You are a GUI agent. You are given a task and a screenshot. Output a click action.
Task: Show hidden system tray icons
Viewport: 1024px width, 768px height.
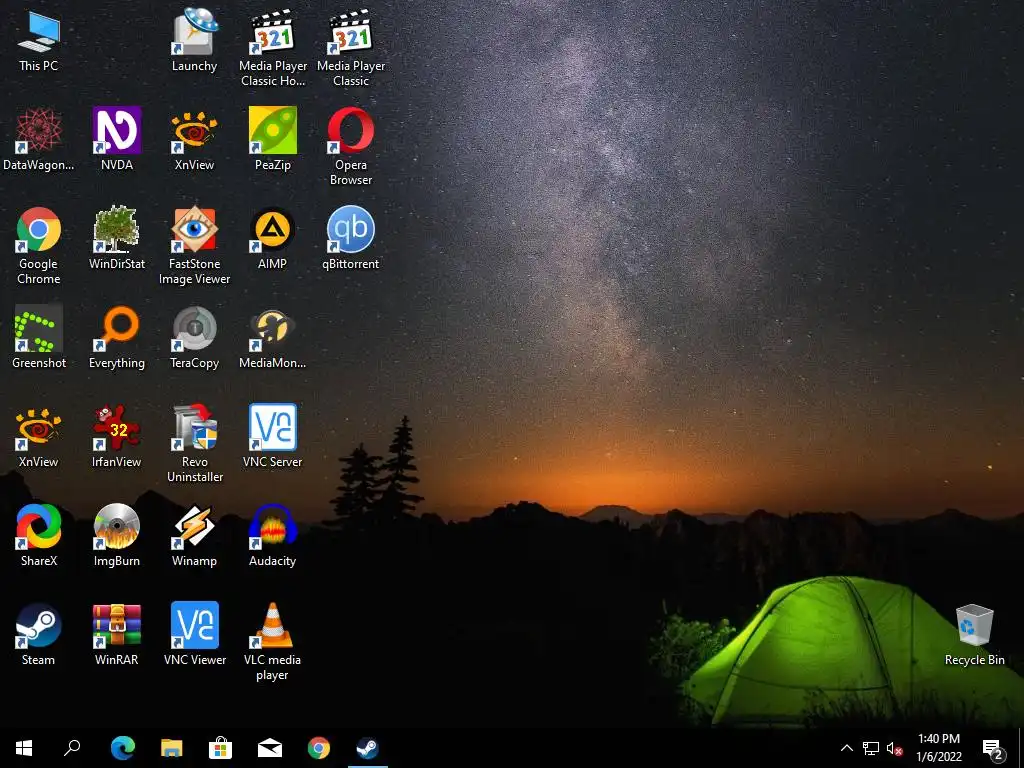tap(846, 748)
